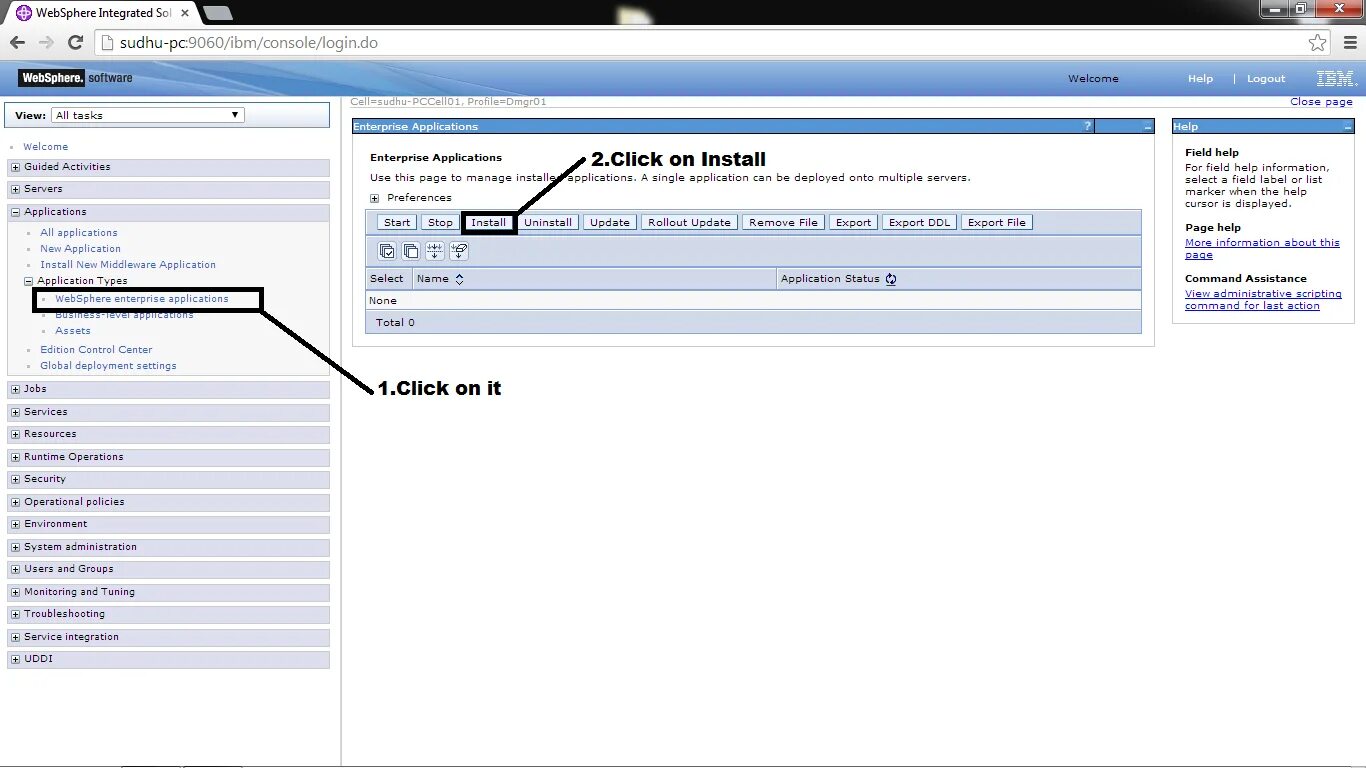Expand the Environment navigation group
Screen dimensions: 1366x768
click(15, 524)
